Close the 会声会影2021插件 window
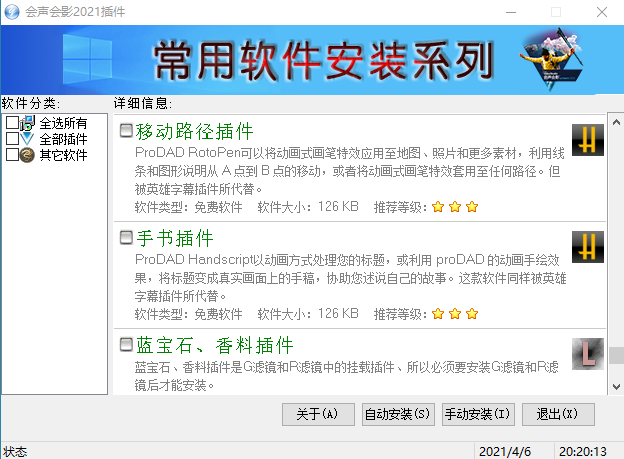Viewport: 624px width, 459px height. pyautogui.click(x=602, y=12)
